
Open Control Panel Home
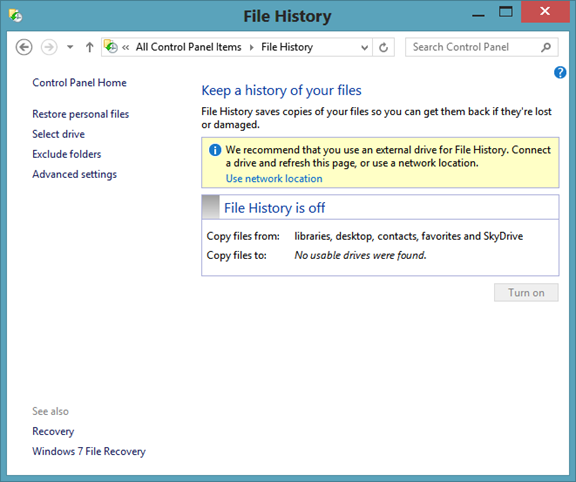pos(79,83)
